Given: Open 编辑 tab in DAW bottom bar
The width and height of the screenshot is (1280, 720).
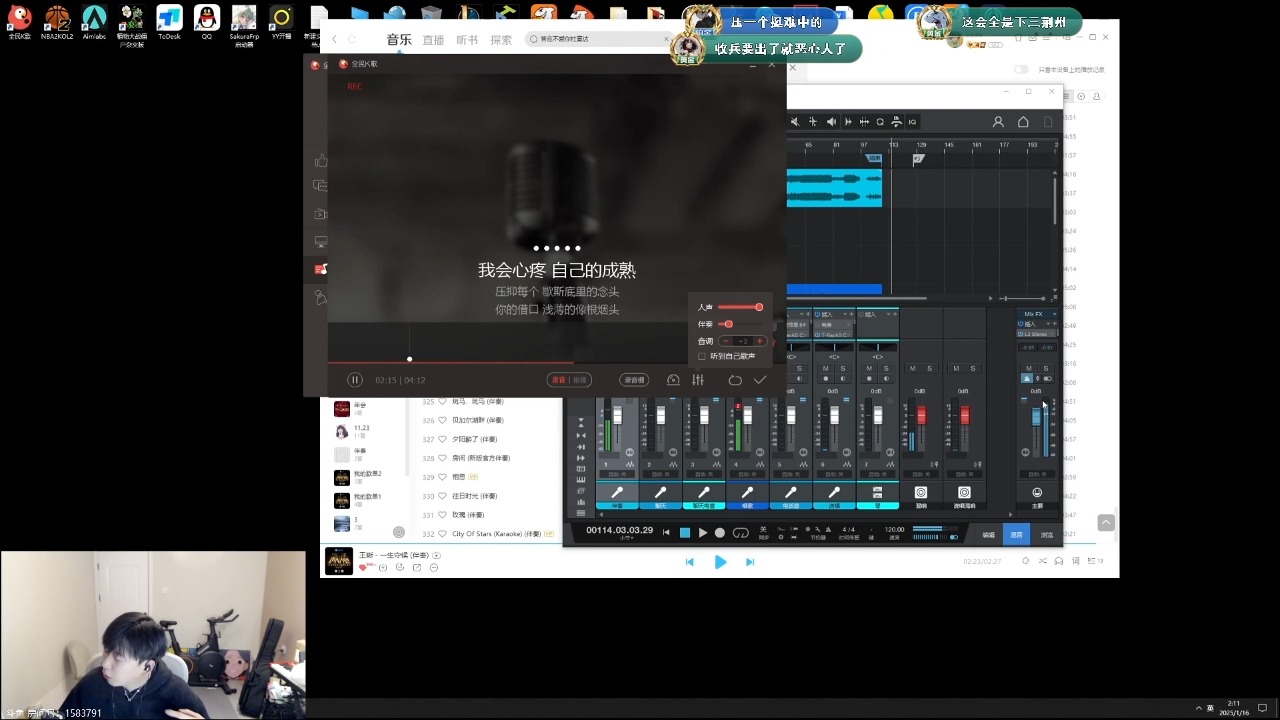Looking at the screenshot, I should (988, 534).
